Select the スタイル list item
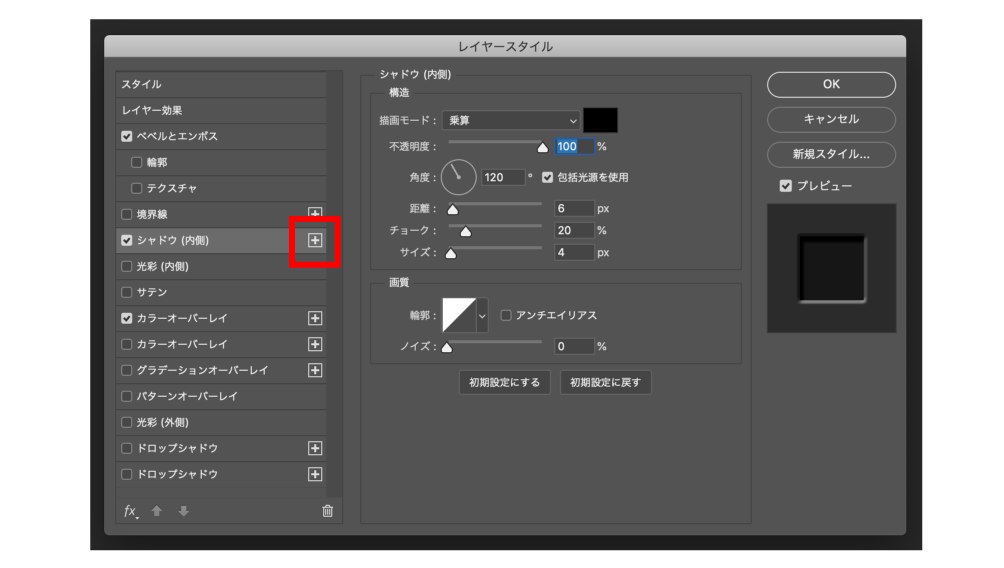Viewport: 1004px width, 568px height. pos(221,84)
